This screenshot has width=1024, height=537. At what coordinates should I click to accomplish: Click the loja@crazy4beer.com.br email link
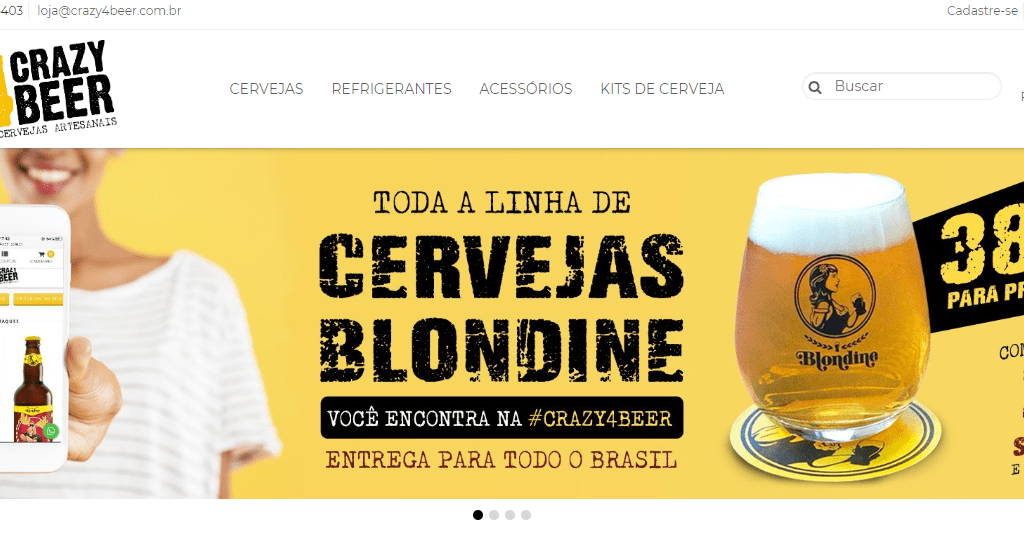(x=110, y=10)
